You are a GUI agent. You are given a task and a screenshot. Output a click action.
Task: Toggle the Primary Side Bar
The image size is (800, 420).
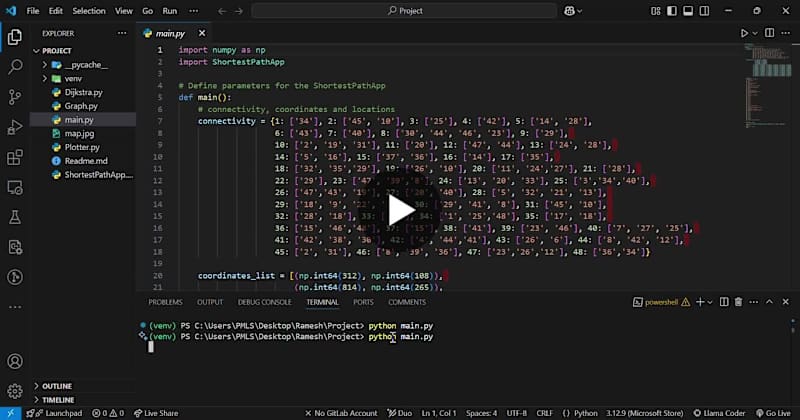tap(672, 11)
